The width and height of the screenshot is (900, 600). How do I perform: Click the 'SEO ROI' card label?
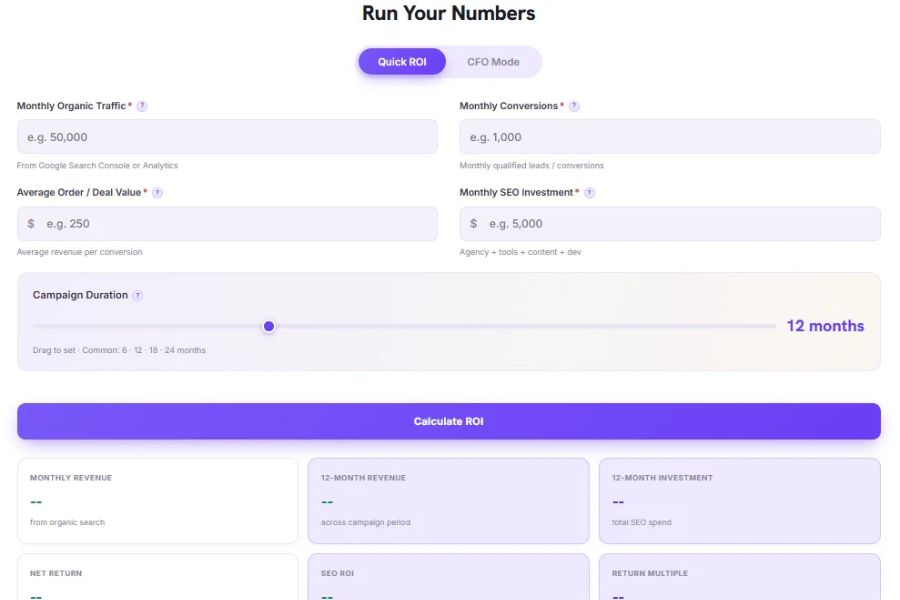click(338, 574)
